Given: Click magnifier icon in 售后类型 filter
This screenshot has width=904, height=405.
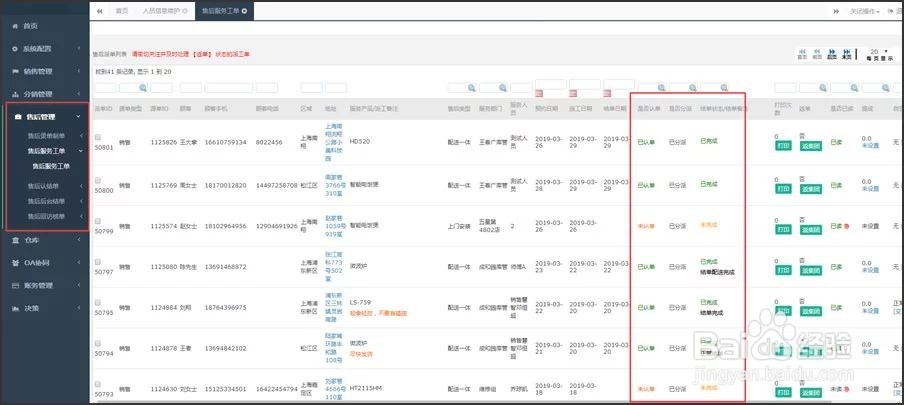Looking at the screenshot, I should tap(471, 88).
